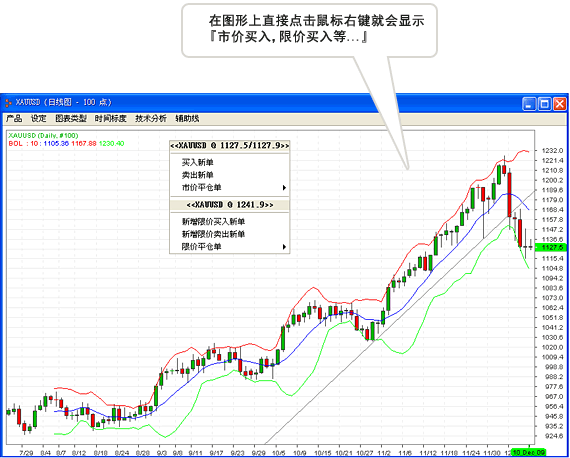Open the 产品 menu

pos(14,118)
